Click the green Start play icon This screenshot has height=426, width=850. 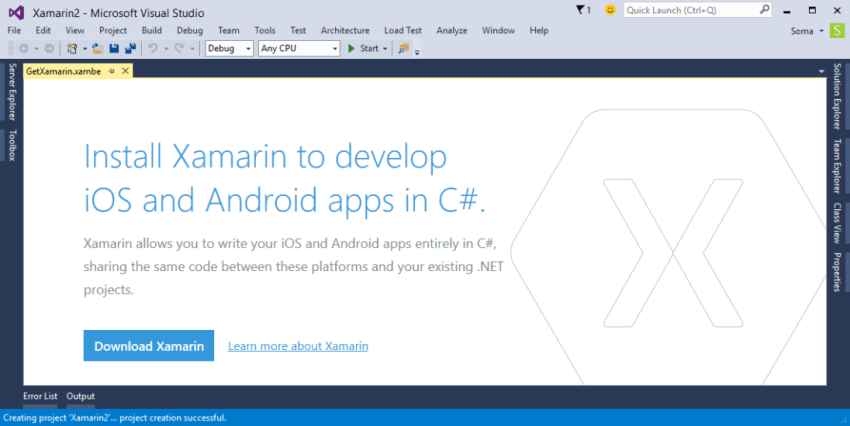pyautogui.click(x=351, y=48)
